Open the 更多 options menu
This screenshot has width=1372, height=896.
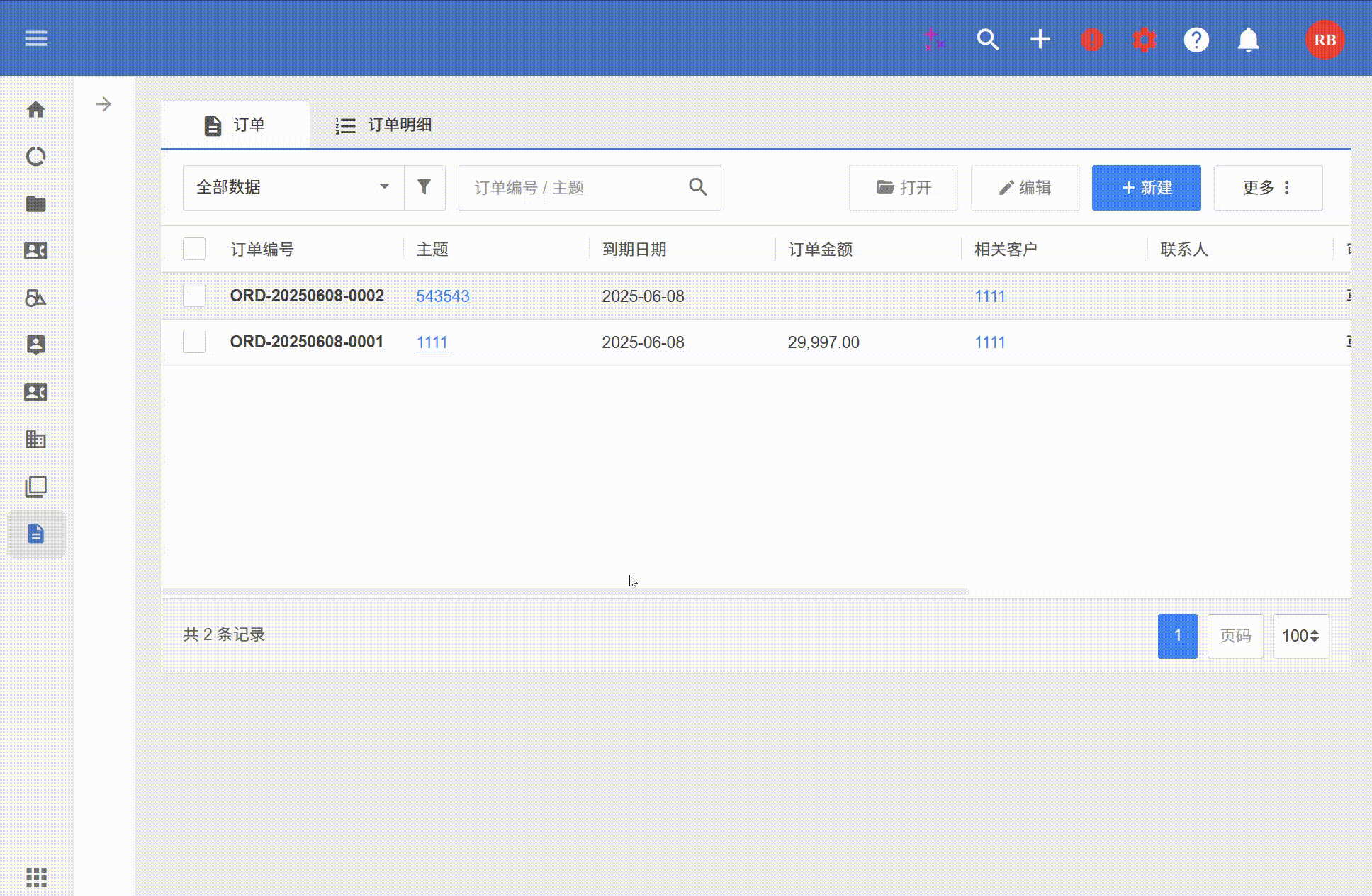pos(1267,188)
